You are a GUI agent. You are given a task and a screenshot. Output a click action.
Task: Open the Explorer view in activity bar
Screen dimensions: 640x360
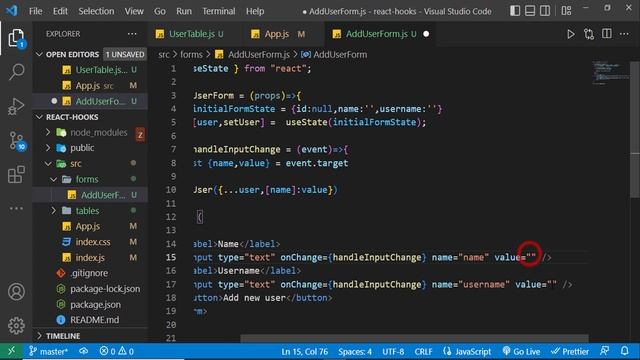[x=16, y=38]
